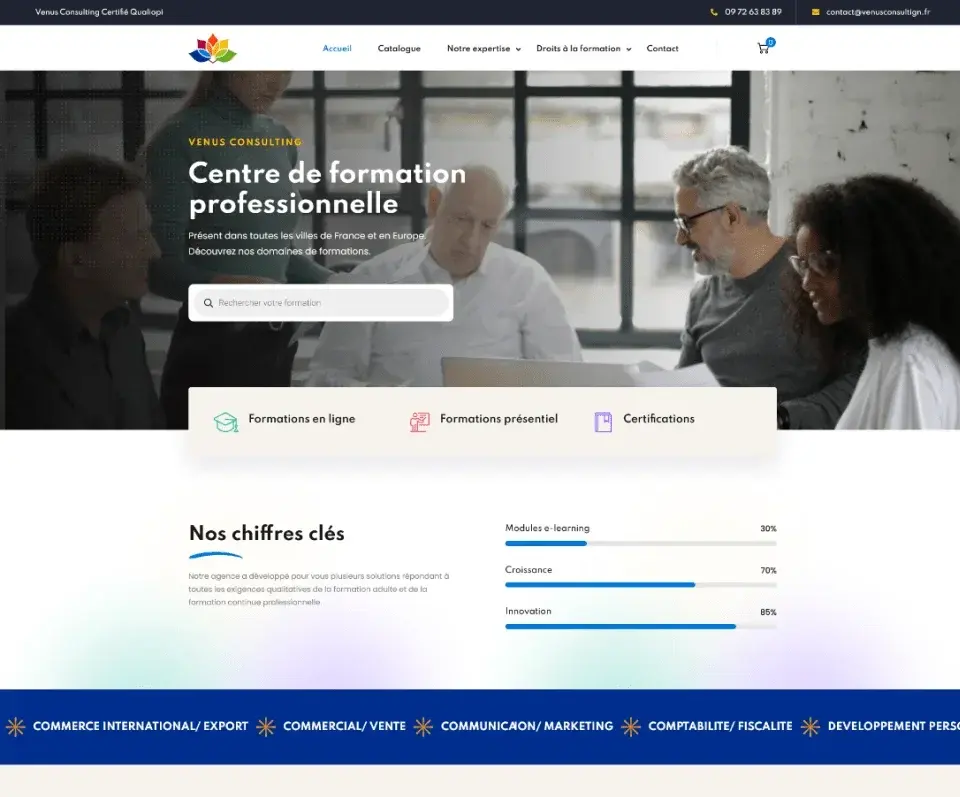Click the phone icon in the top bar
960x797 pixels.
pos(713,12)
